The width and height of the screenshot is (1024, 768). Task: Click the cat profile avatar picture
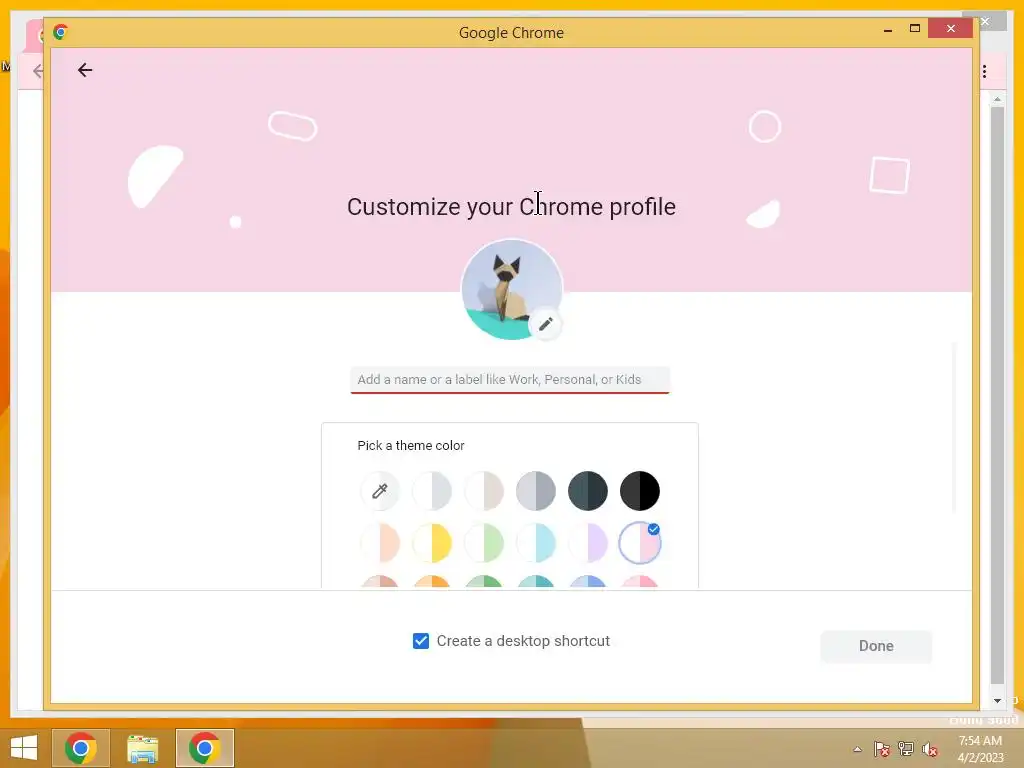pyautogui.click(x=511, y=289)
